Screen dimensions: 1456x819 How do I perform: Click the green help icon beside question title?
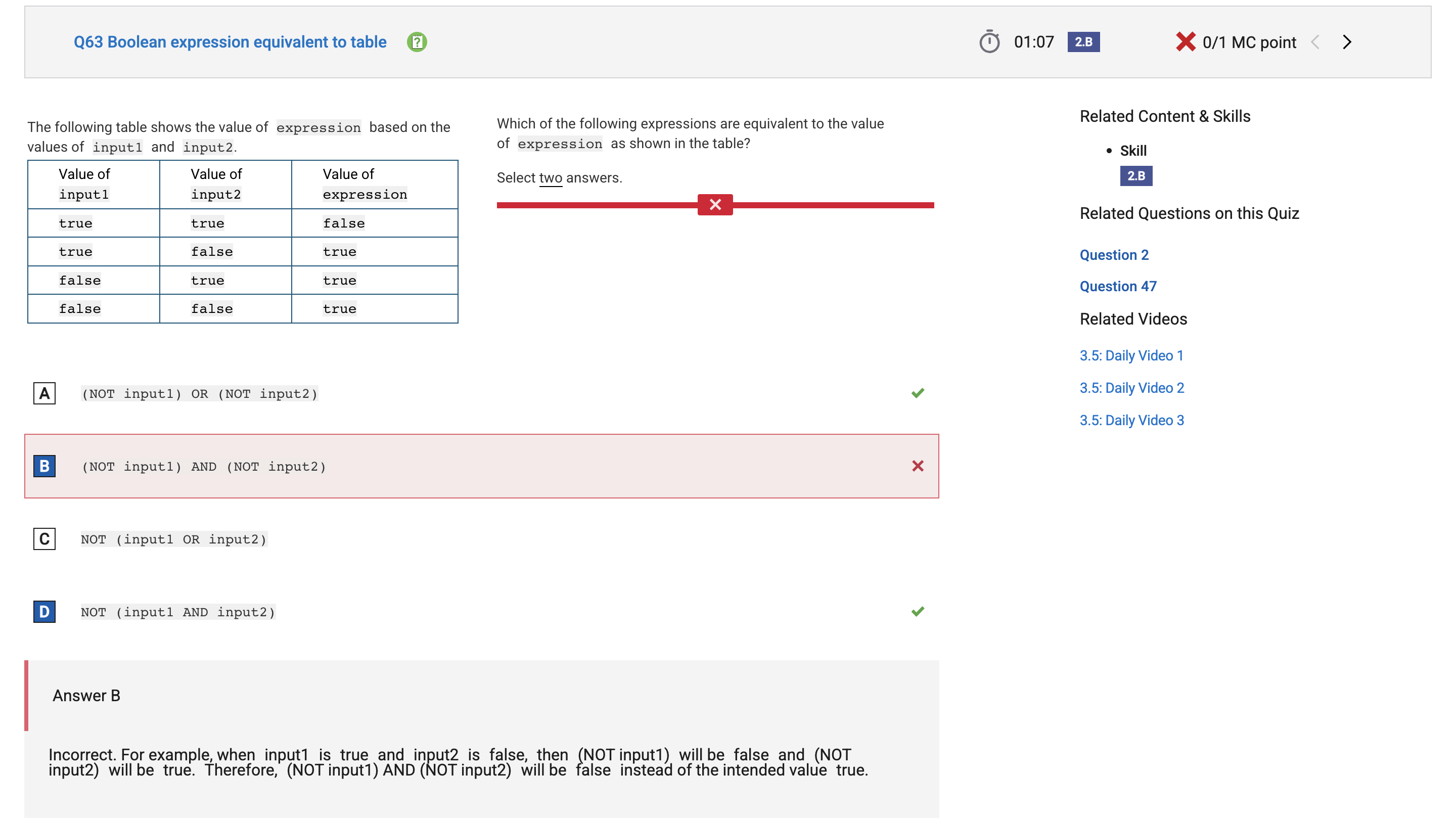417,42
